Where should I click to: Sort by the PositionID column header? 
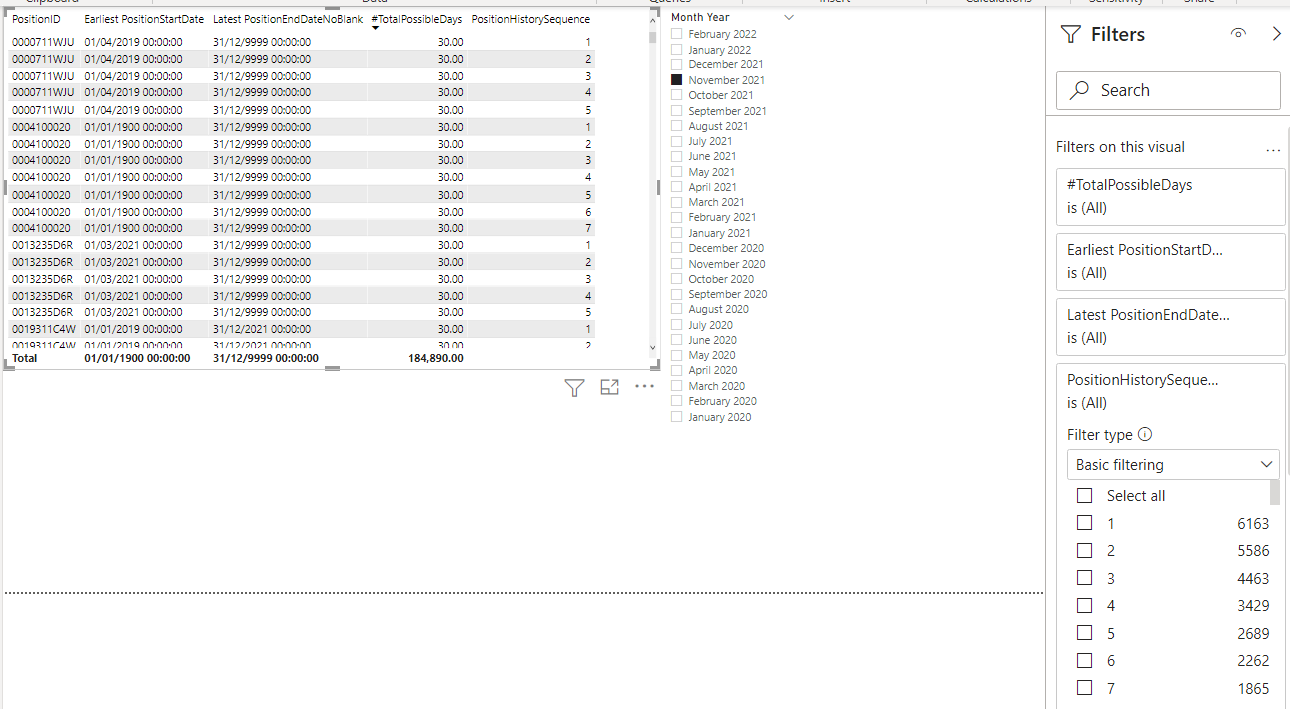pyautogui.click(x=36, y=19)
